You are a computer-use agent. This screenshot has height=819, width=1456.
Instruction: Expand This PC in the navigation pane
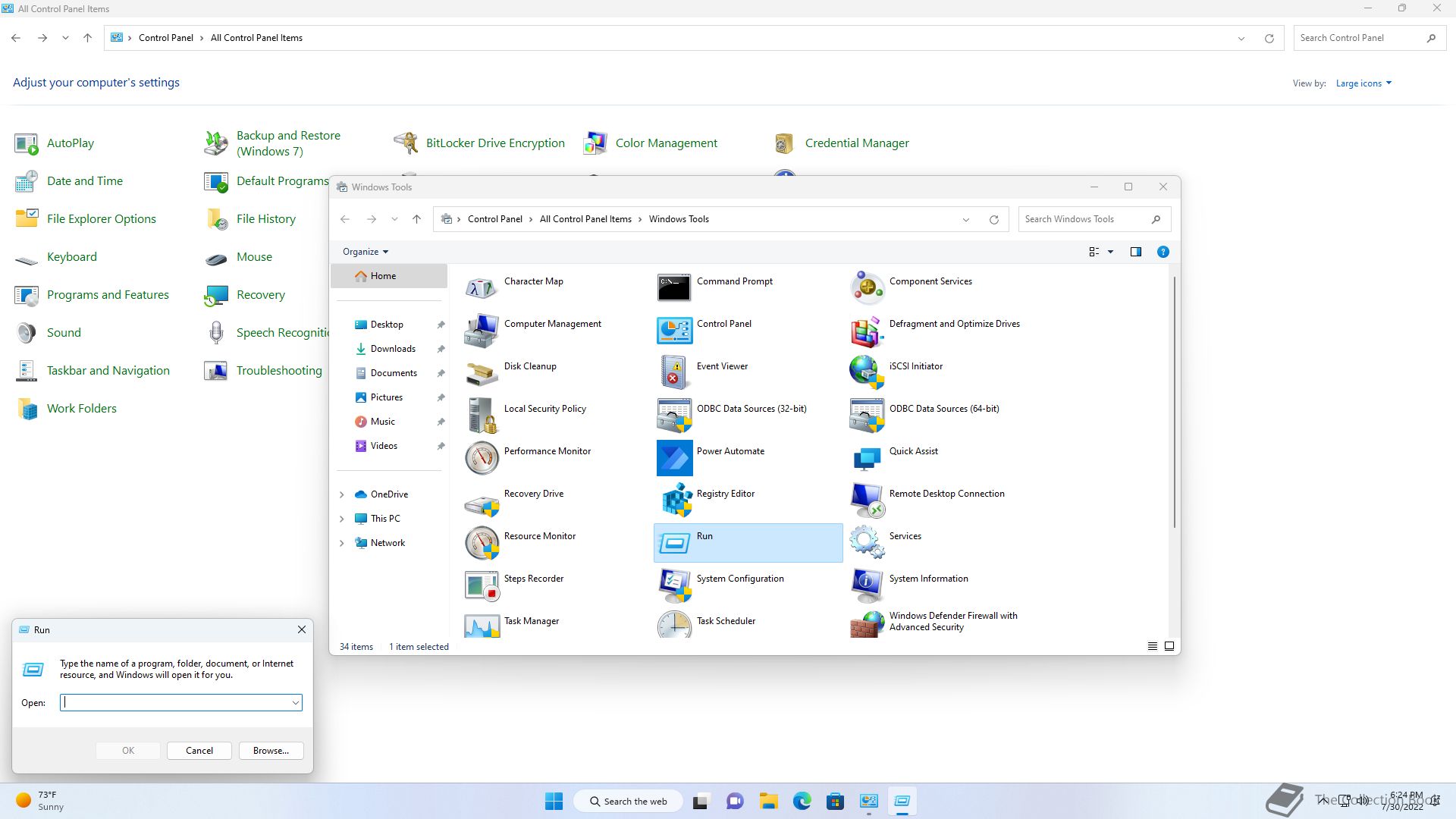[x=341, y=519]
